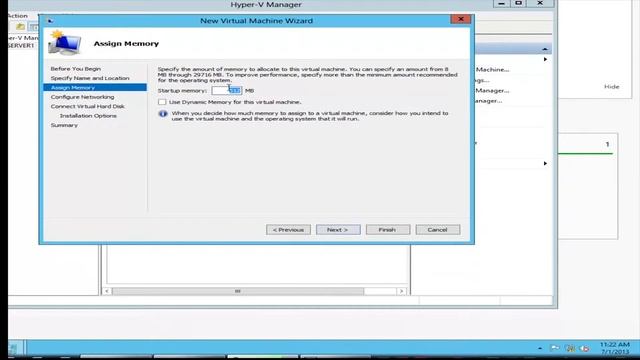Screen dimensions: 640x360
Task: Collapse the Actions pane section header
Action: [545, 49]
